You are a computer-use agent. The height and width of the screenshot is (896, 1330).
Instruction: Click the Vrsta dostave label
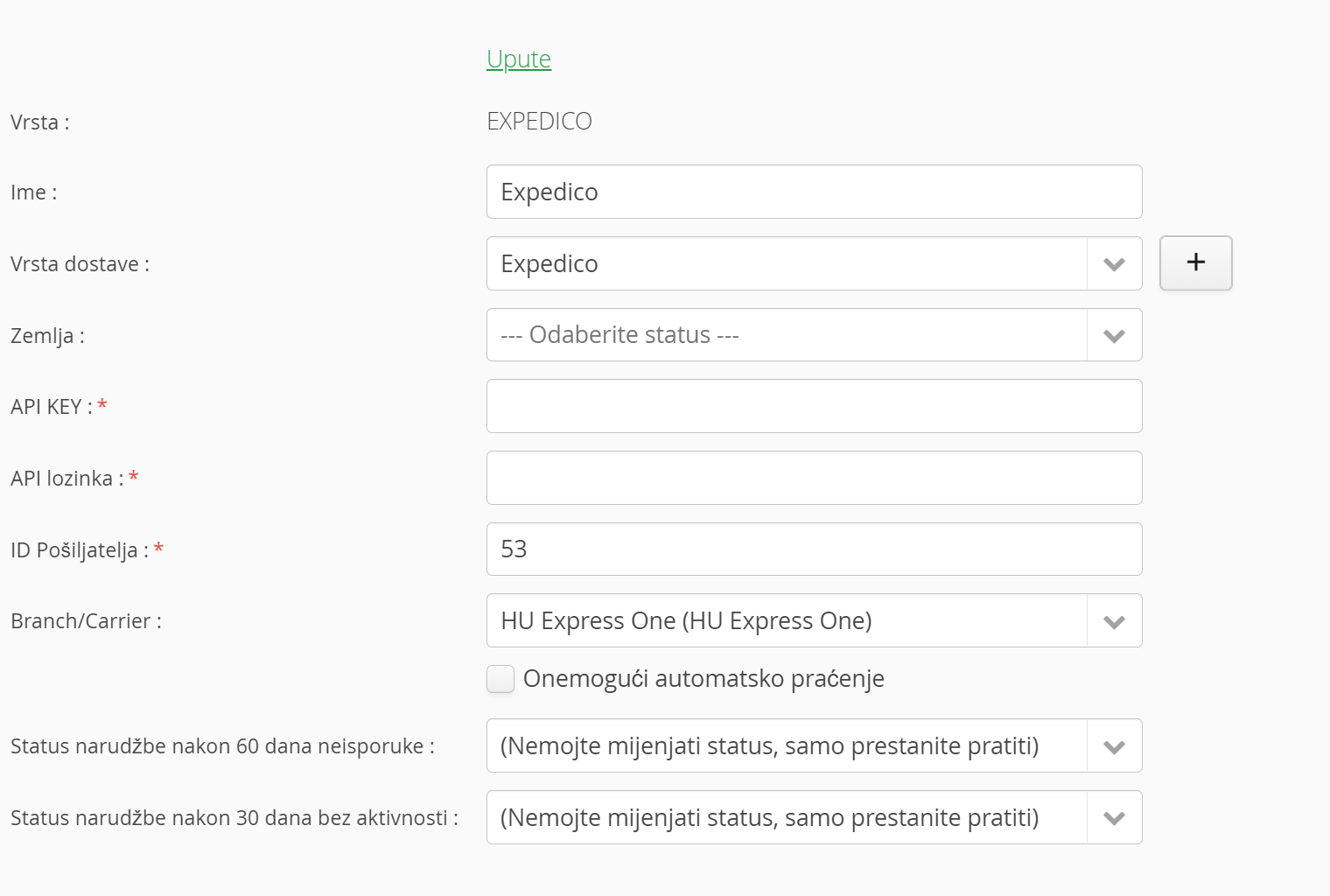coord(80,264)
